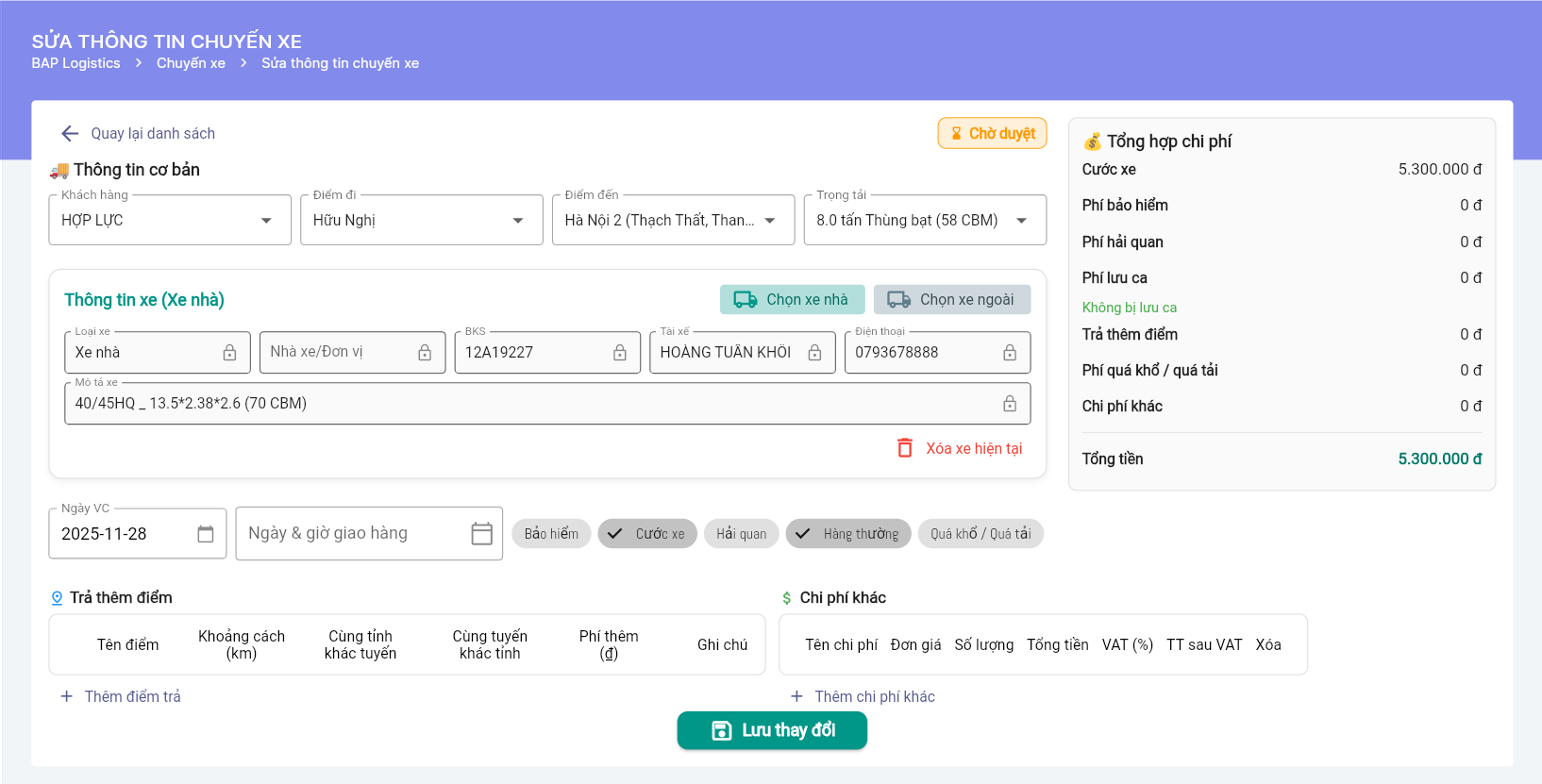Click the plus icon next to Thêm điểm trả

pos(67,696)
